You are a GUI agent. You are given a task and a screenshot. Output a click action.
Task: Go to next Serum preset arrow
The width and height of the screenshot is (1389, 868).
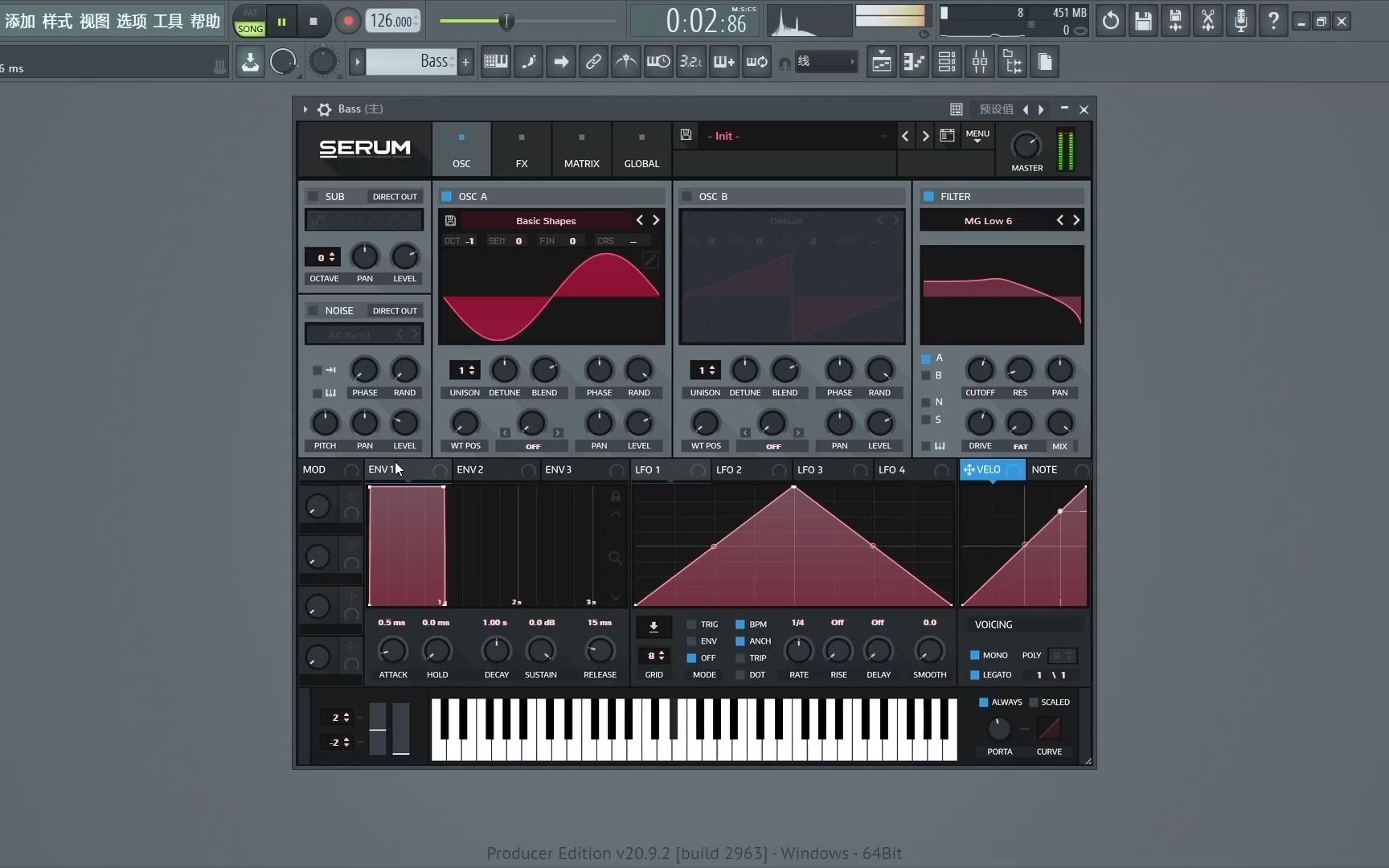coord(925,136)
